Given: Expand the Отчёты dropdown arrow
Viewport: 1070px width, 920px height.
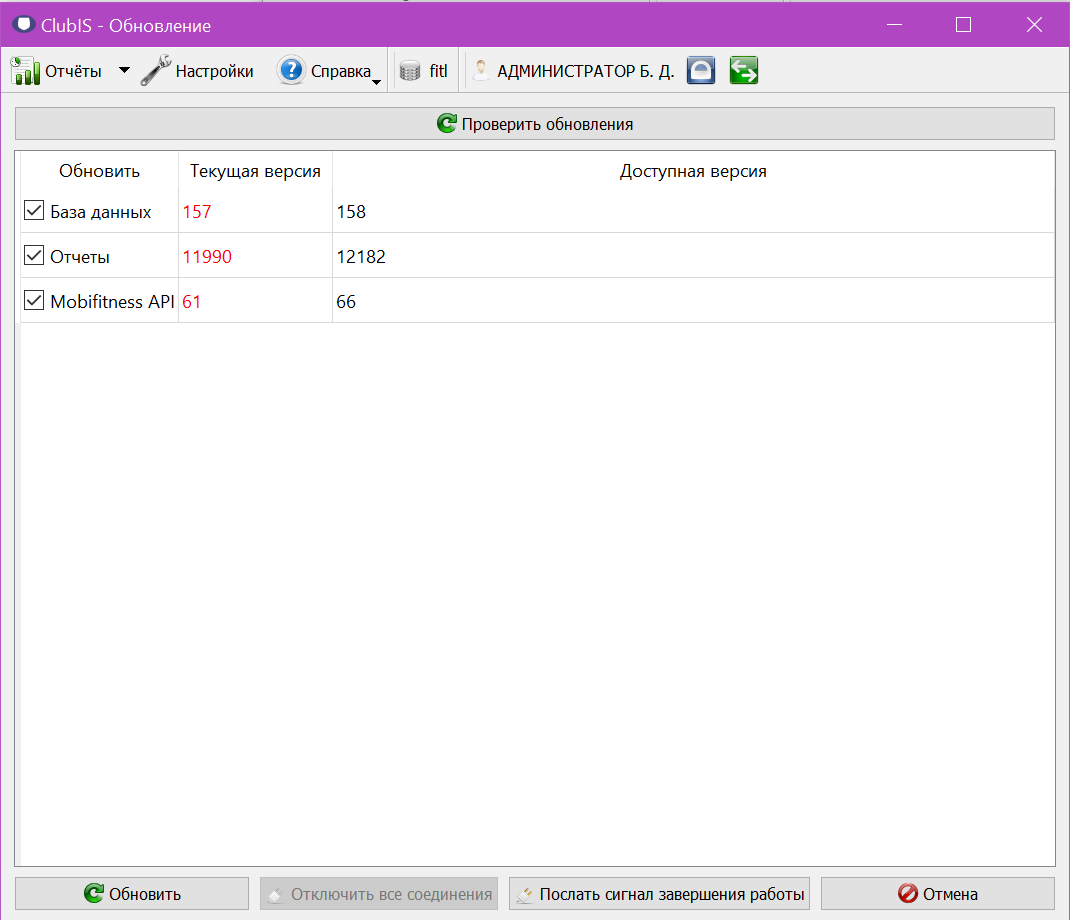Looking at the screenshot, I should click(124, 70).
